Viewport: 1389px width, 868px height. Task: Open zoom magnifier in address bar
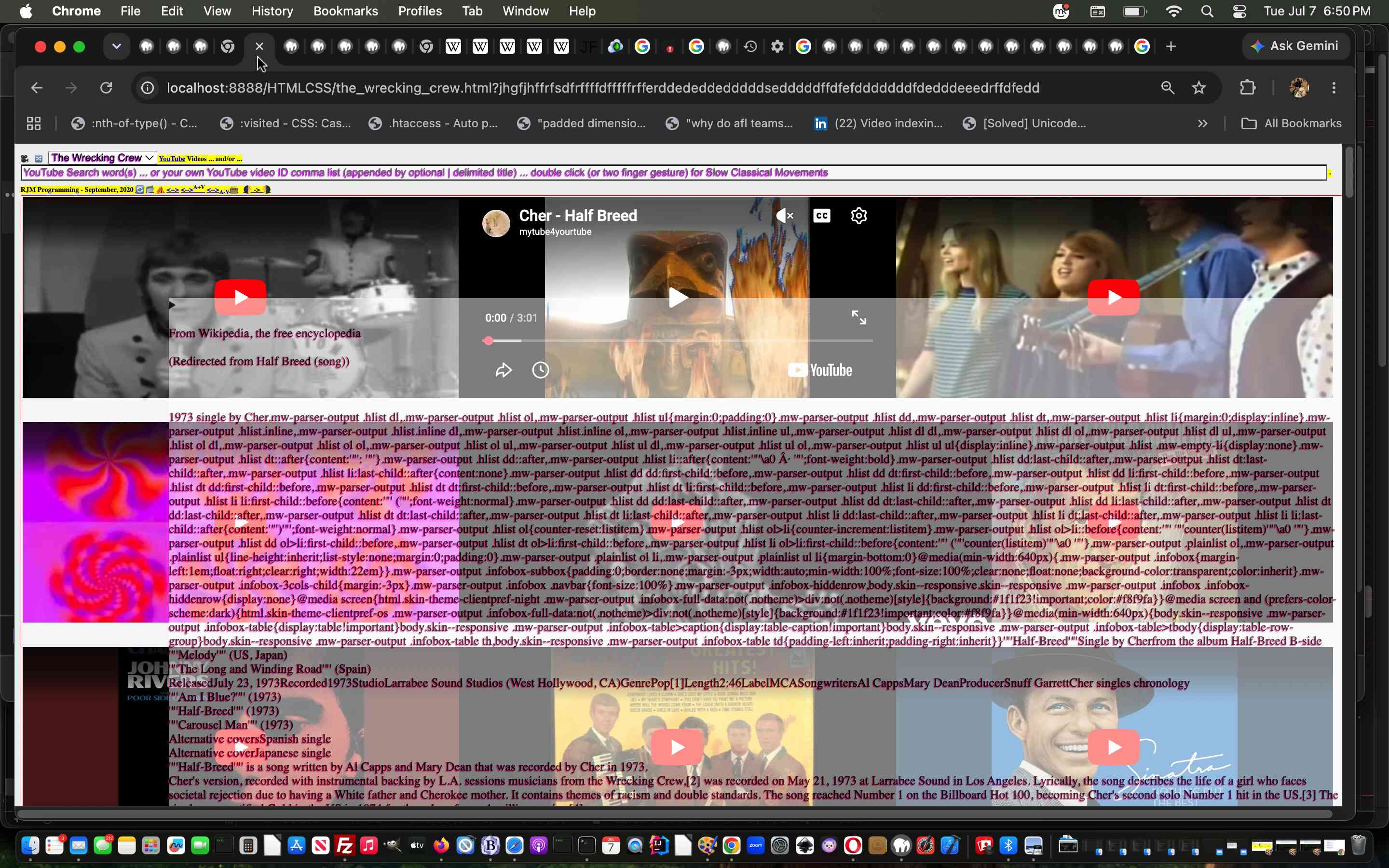pyautogui.click(x=1168, y=88)
